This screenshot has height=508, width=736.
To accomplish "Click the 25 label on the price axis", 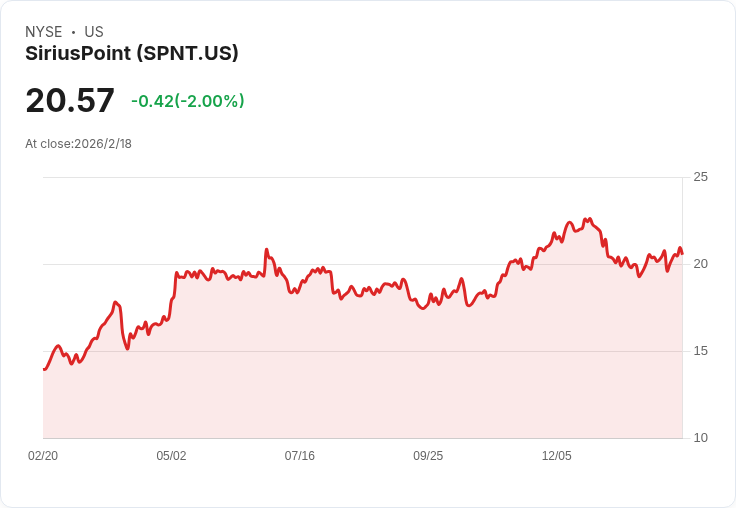I will pyautogui.click(x=700, y=177).
